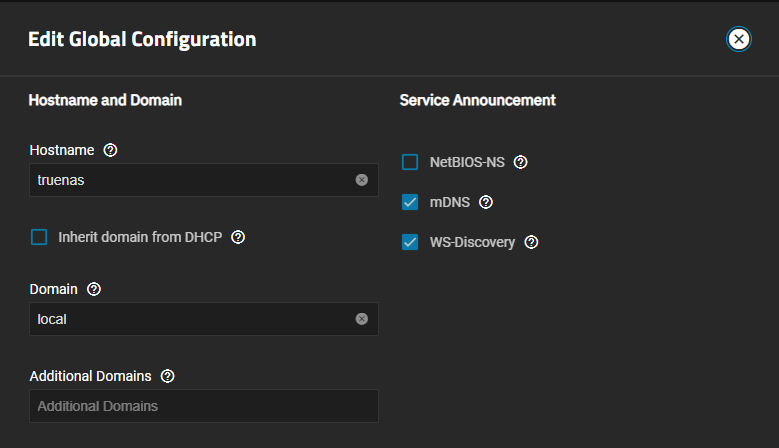The height and width of the screenshot is (448, 779).
Task: Click into the Hostname text field
Action: click(x=190, y=180)
